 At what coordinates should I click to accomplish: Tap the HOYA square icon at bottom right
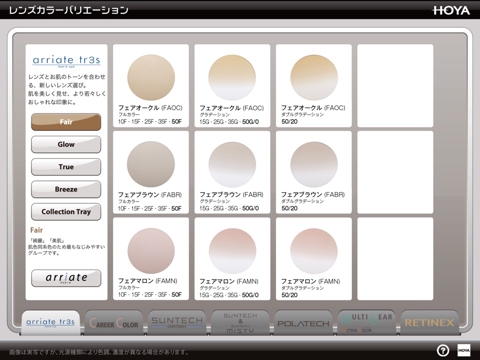click(x=464, y=350)
